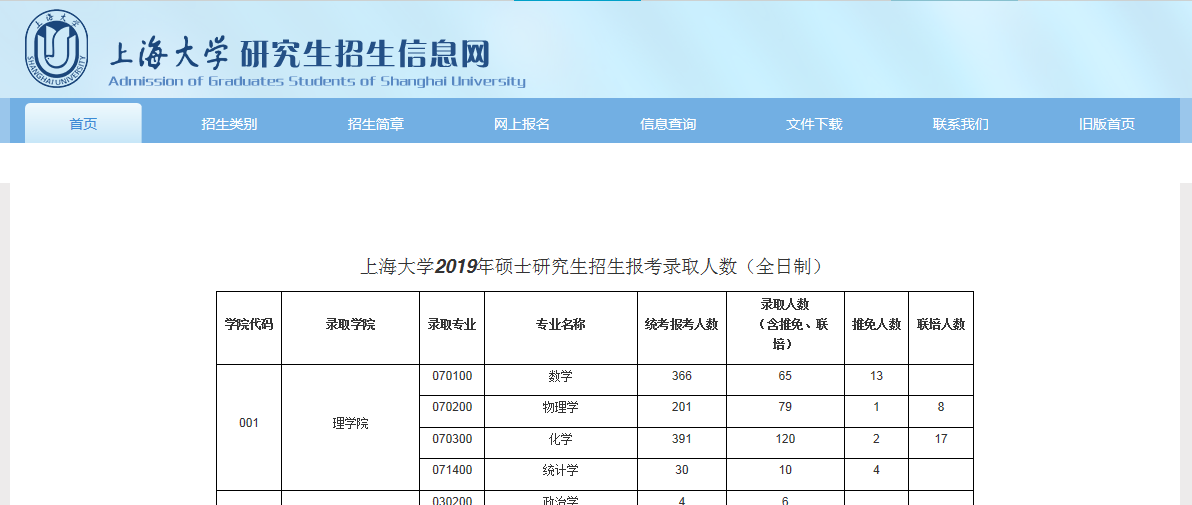Select 招生简章 in the navigation bar
This screenshot has width=1192, height=505.
tap(376, 124)
